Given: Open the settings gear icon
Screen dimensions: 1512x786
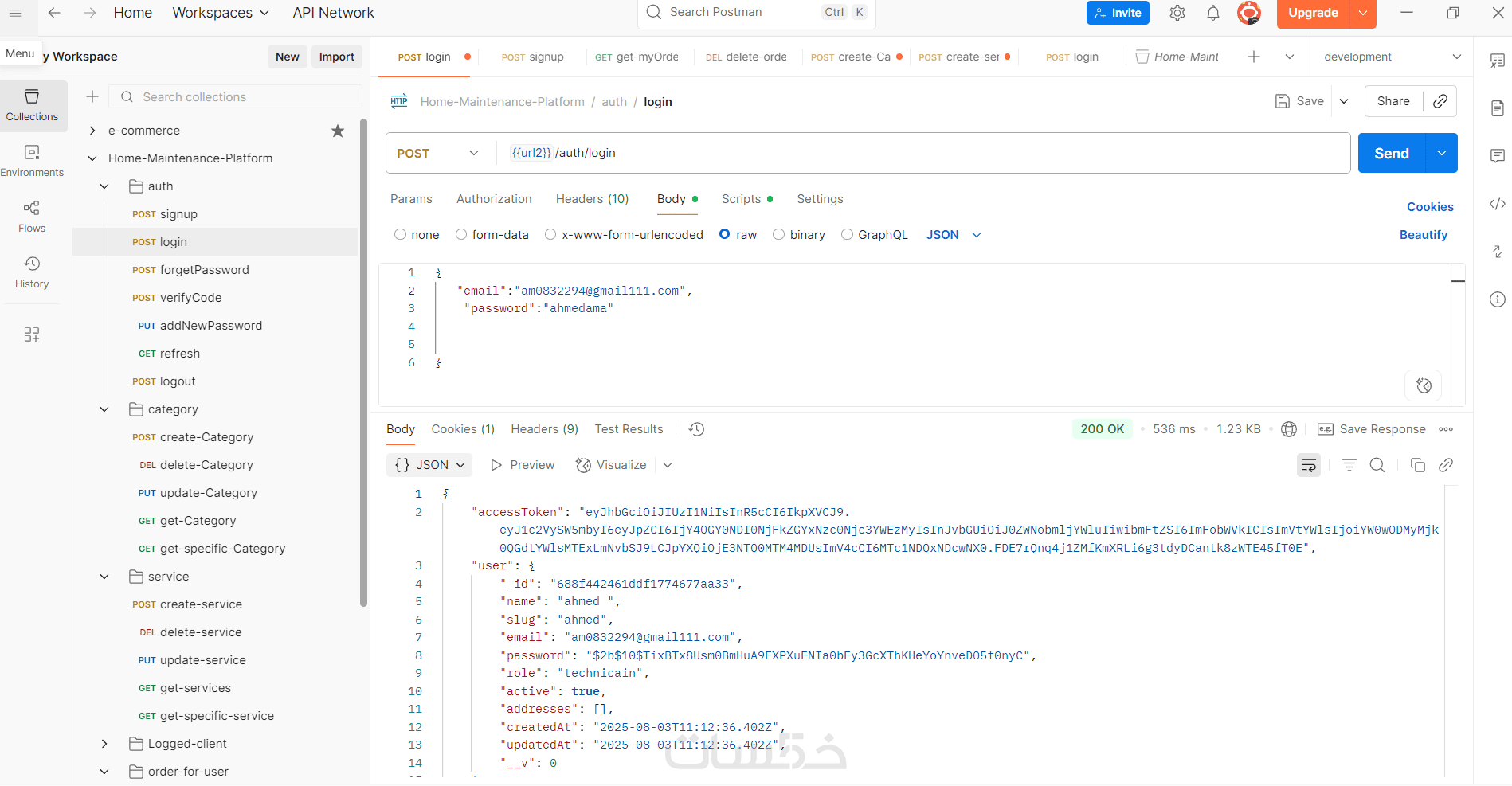Looking at the screenshot, I should (1177, 13).
